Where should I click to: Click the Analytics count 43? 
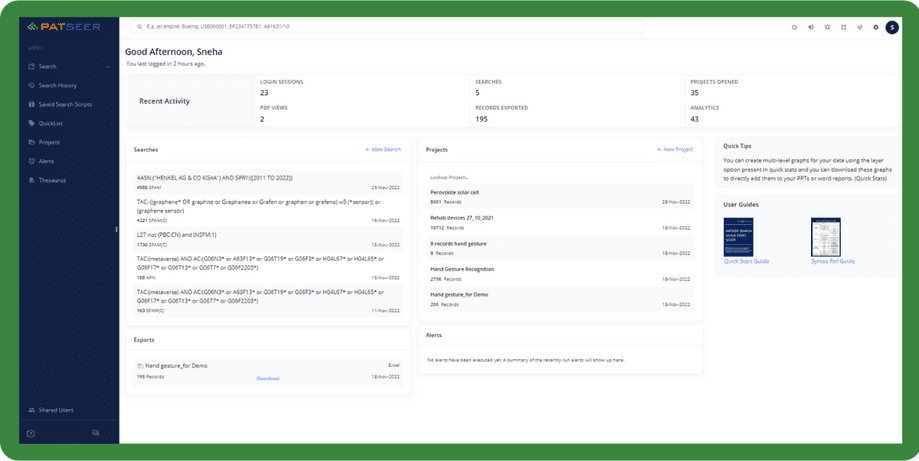[x=695, y=119]
